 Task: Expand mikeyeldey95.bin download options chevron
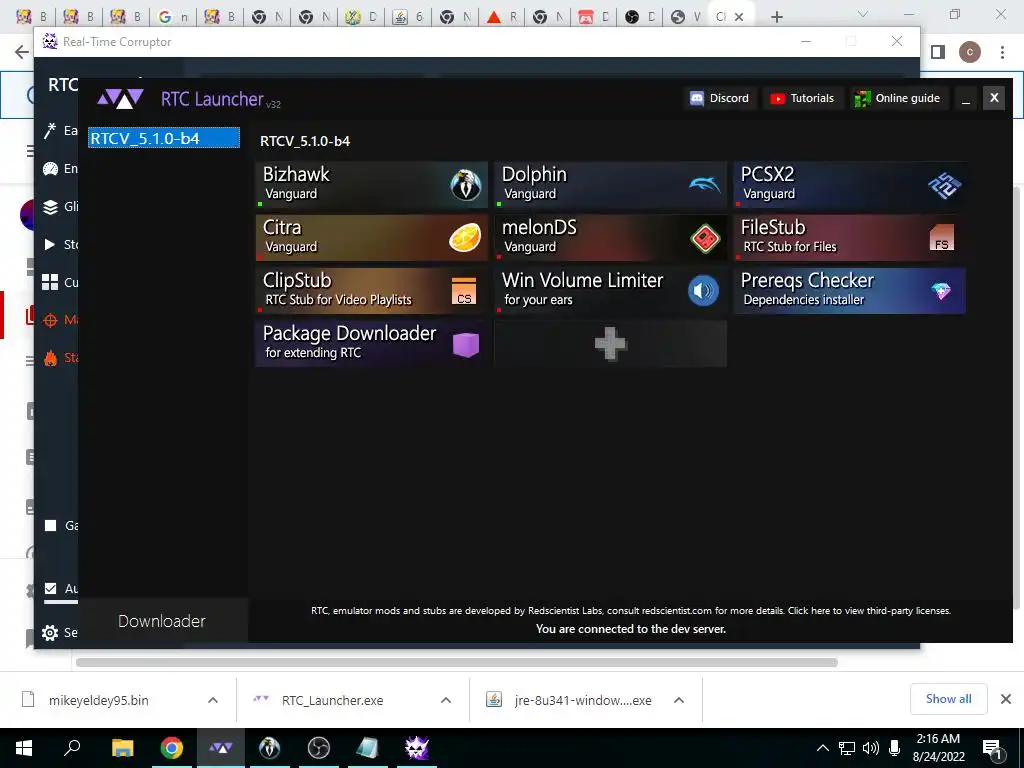[213, 700]
